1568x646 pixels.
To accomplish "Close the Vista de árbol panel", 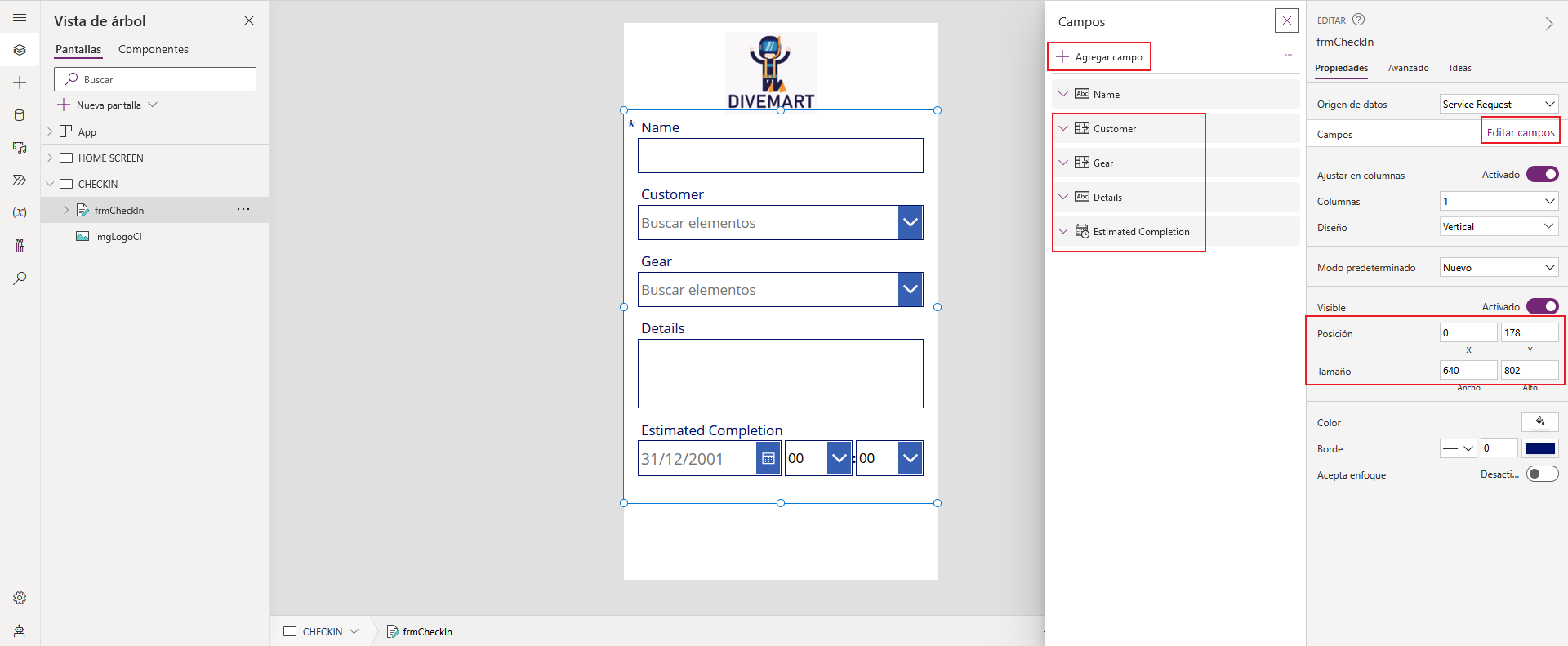I will tap(249, 20).
